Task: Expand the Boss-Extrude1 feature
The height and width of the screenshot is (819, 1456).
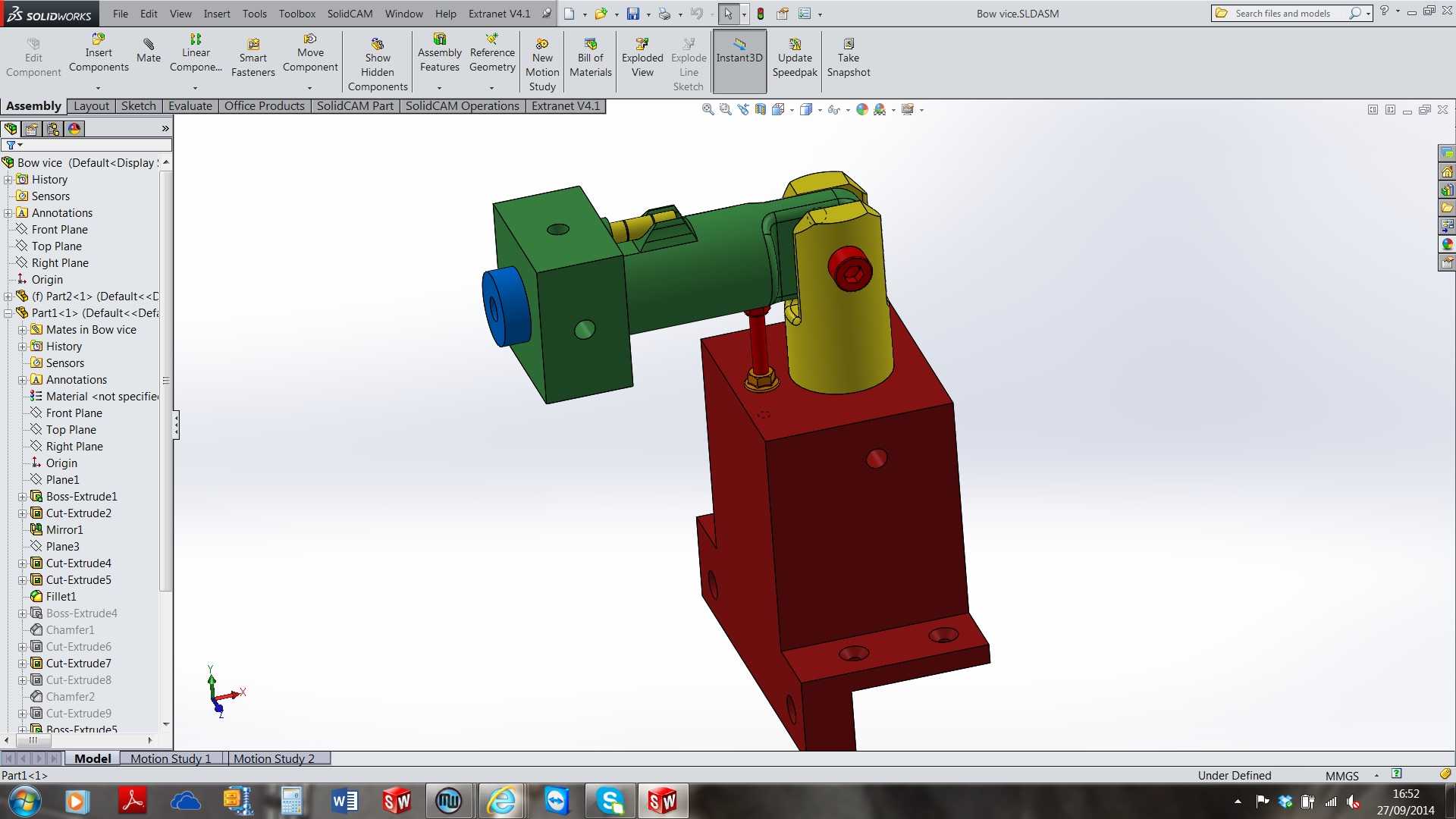Action: [x=23, y=497]
